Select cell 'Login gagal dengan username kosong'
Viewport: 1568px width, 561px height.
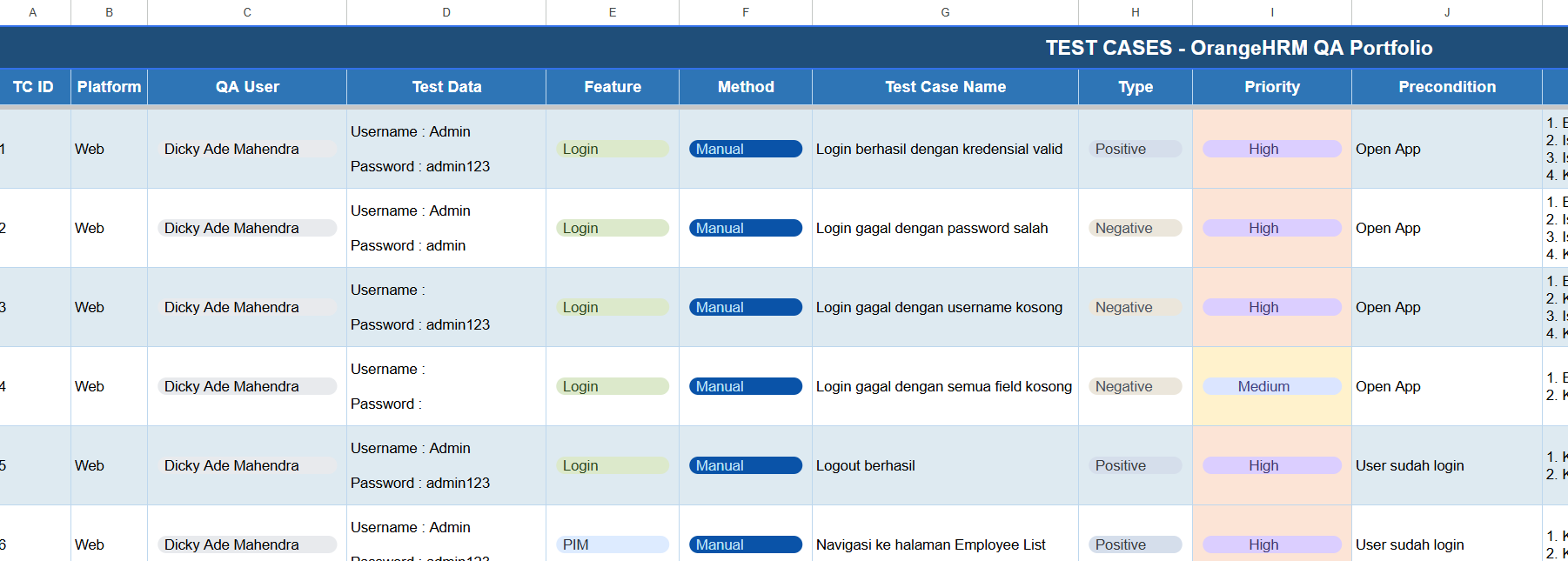pos(945,307)
